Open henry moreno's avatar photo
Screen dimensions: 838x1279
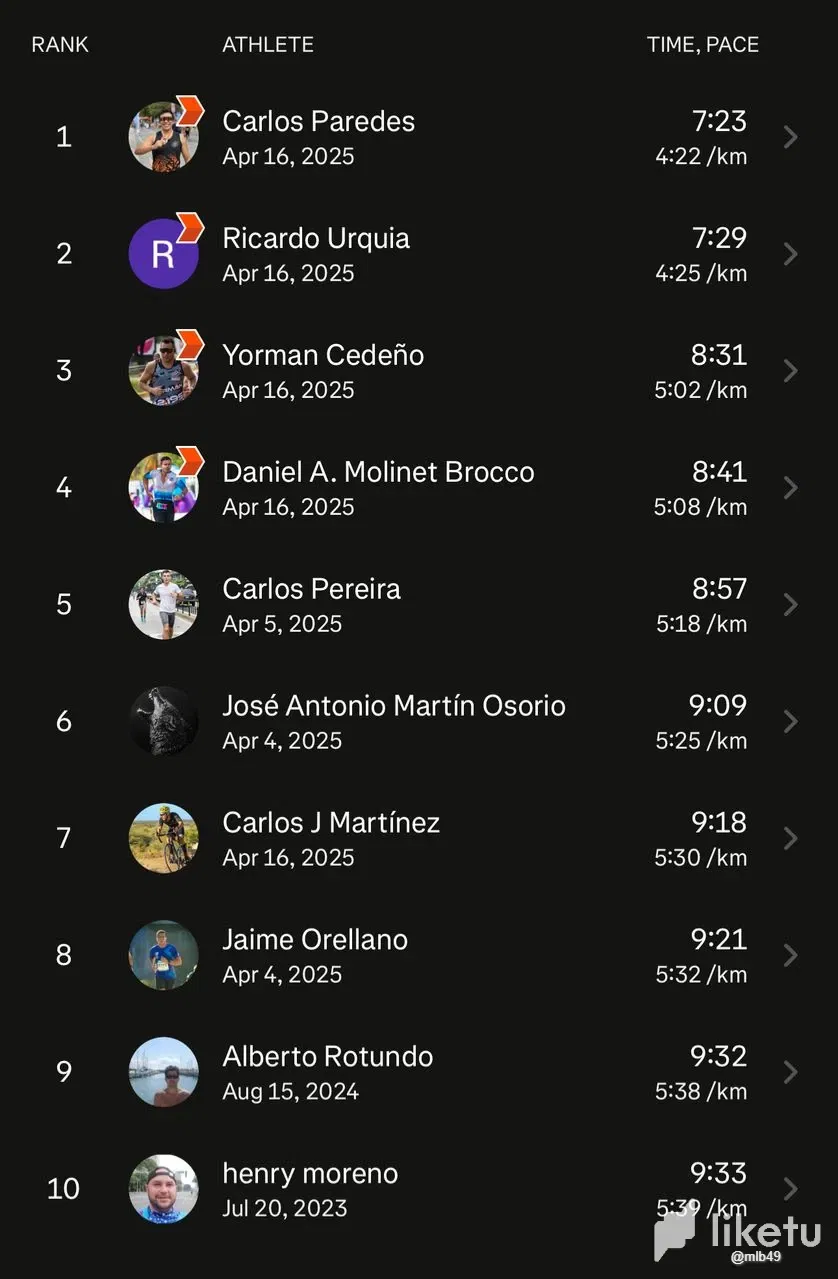click(163, 1189)
